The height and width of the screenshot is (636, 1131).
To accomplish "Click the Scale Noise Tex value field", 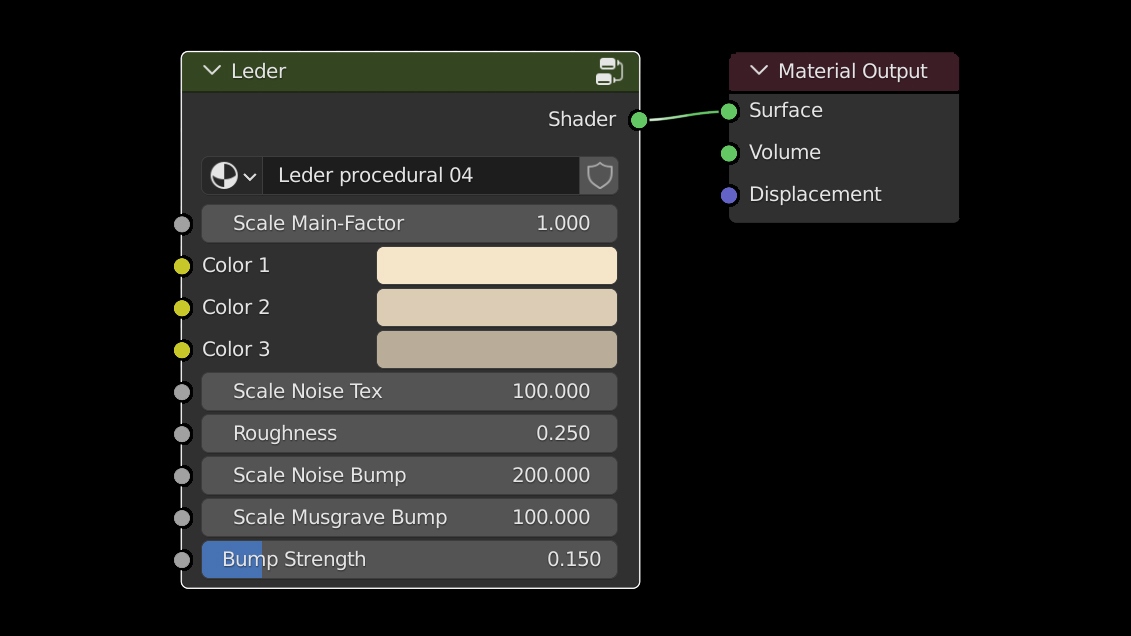I will coord(409,392).
